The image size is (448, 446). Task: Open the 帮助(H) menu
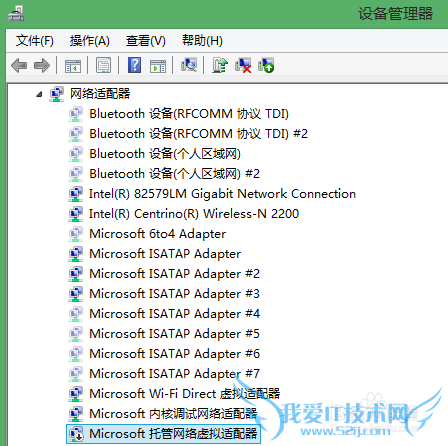tap(202, 41)
